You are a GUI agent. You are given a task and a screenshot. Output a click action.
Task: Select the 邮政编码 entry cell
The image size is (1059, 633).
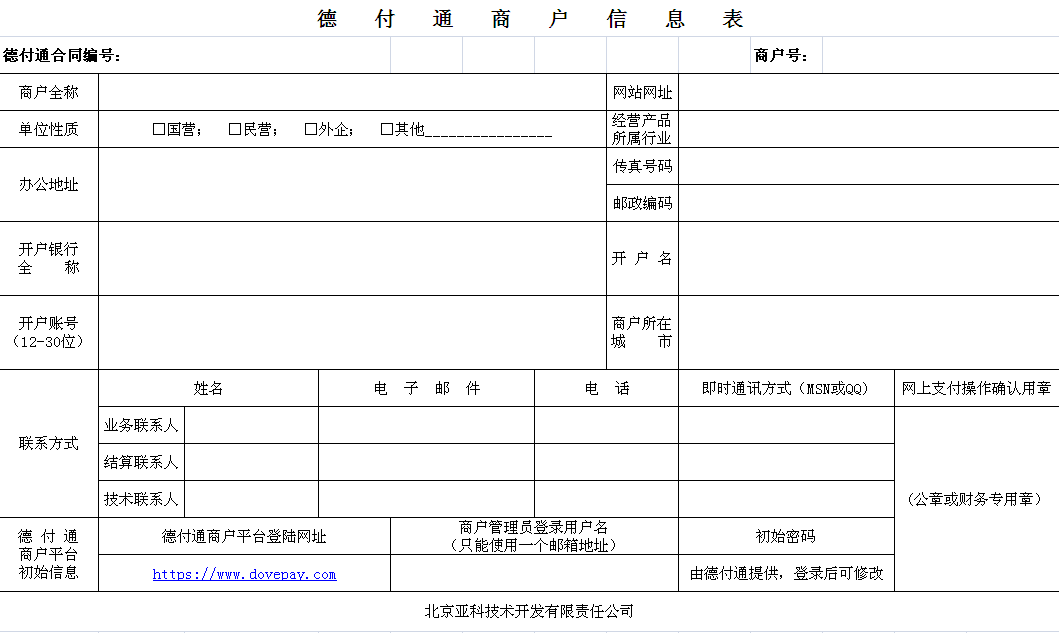click(x=868, y=203)
